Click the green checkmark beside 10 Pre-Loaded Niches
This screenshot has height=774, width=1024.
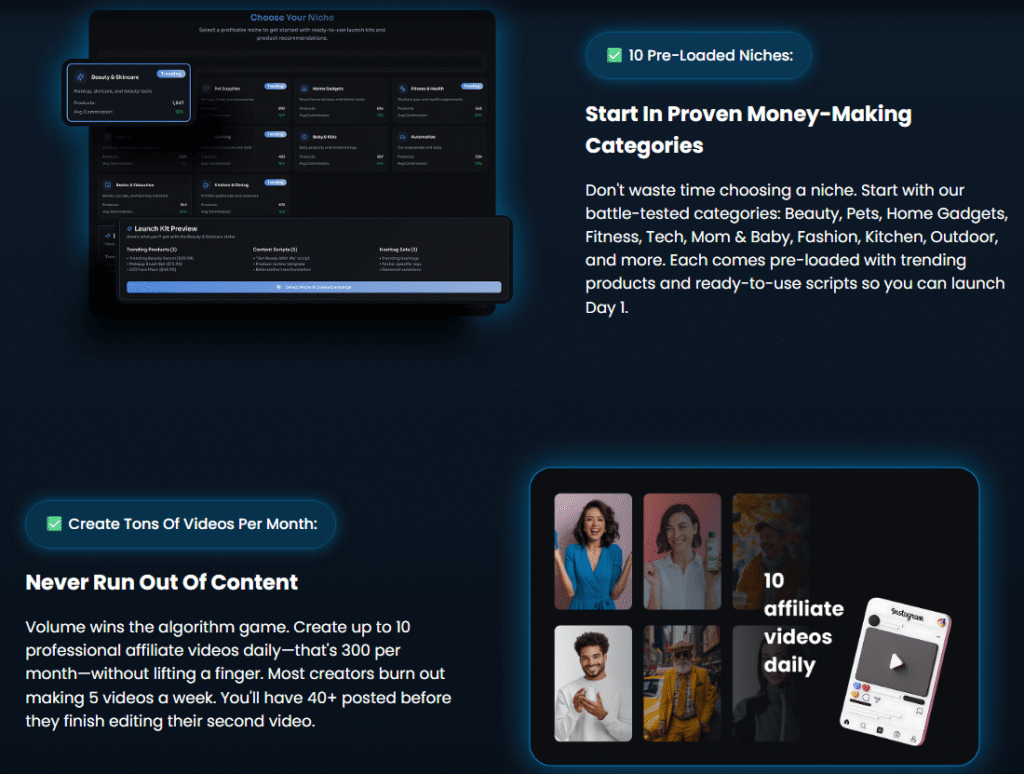click(x=615, y=56)
